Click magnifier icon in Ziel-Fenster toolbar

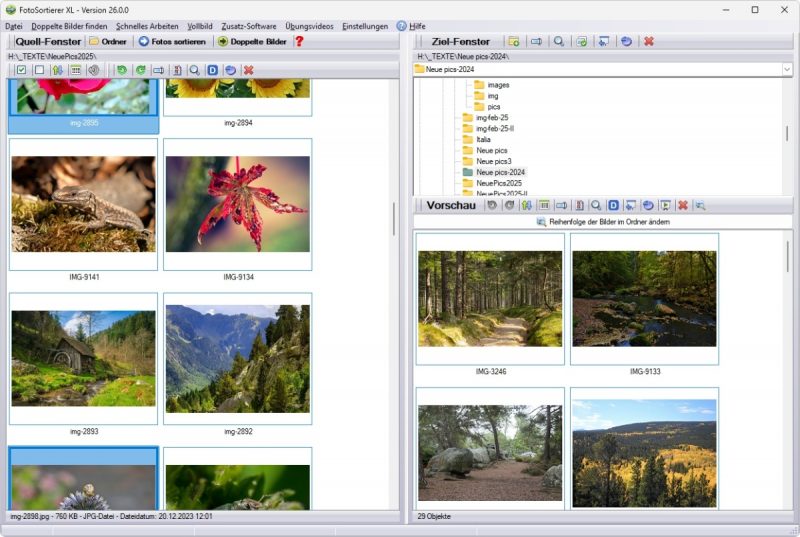tap(559, 41)
